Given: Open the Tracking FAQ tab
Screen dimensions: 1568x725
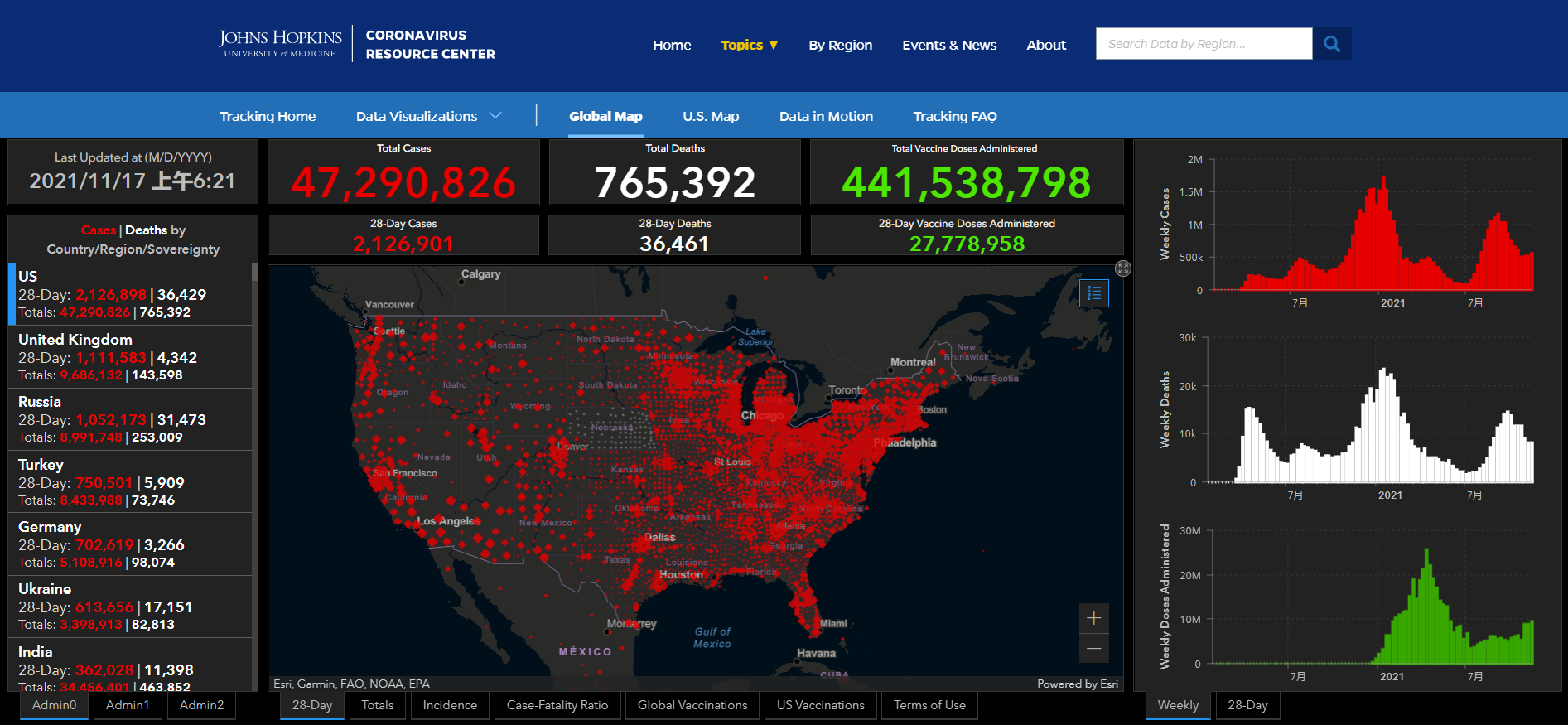Looking at the screenshot, I should click(955, 116).
